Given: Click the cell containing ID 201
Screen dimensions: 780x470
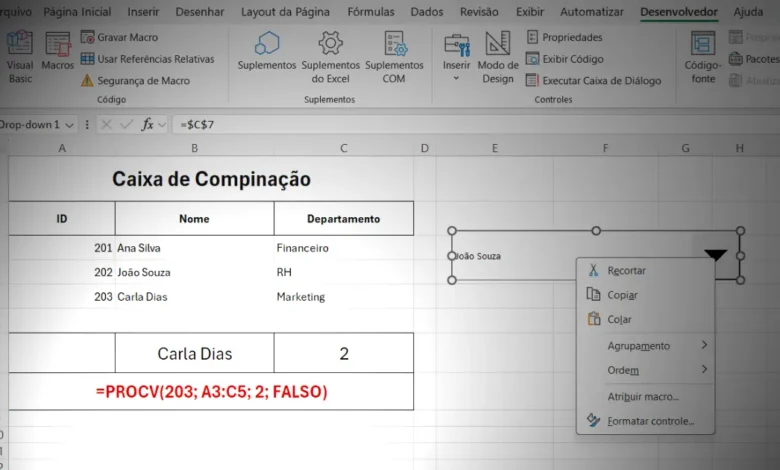Looking at the screenshot, I should pos(62,248).
